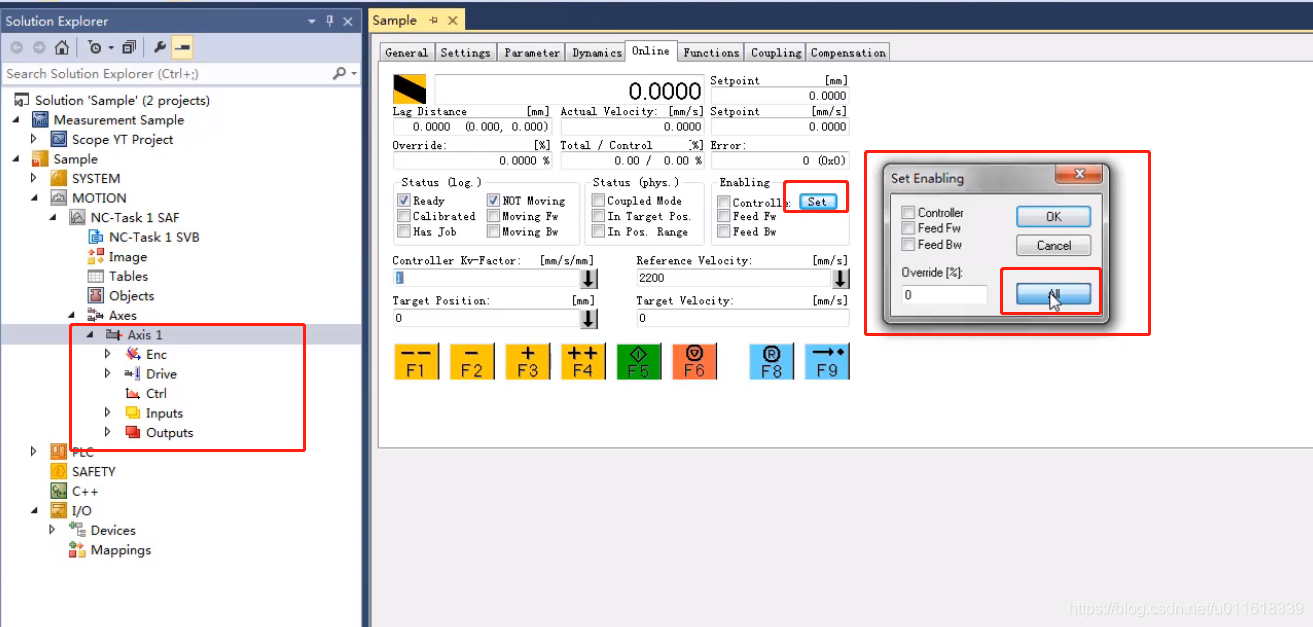Screen dimensions: 1313x627
Task: Click the blue F9 homing button
Action: click(x=826, y=361)
